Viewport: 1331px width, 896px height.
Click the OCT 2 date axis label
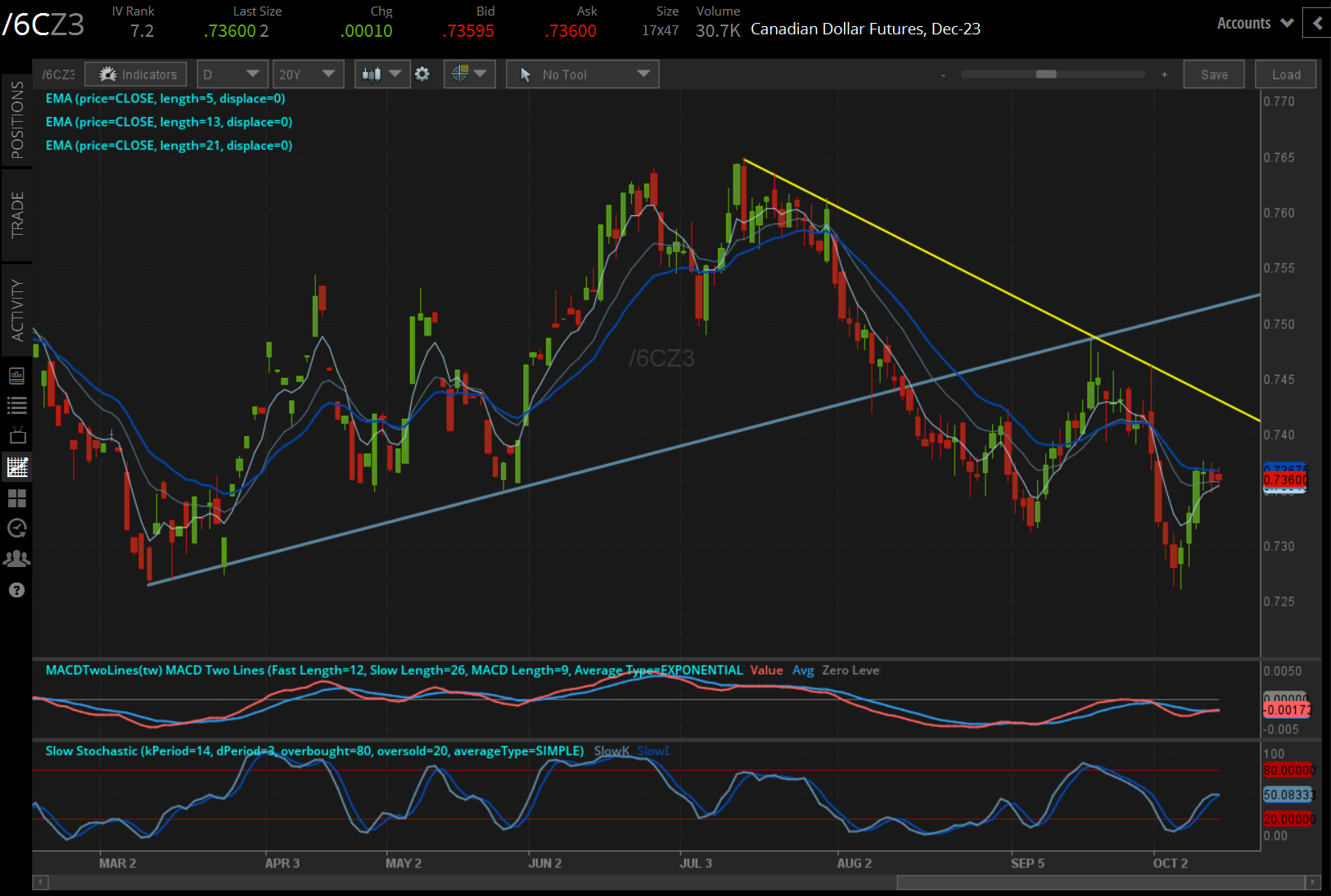click(x=1170, y=863)
